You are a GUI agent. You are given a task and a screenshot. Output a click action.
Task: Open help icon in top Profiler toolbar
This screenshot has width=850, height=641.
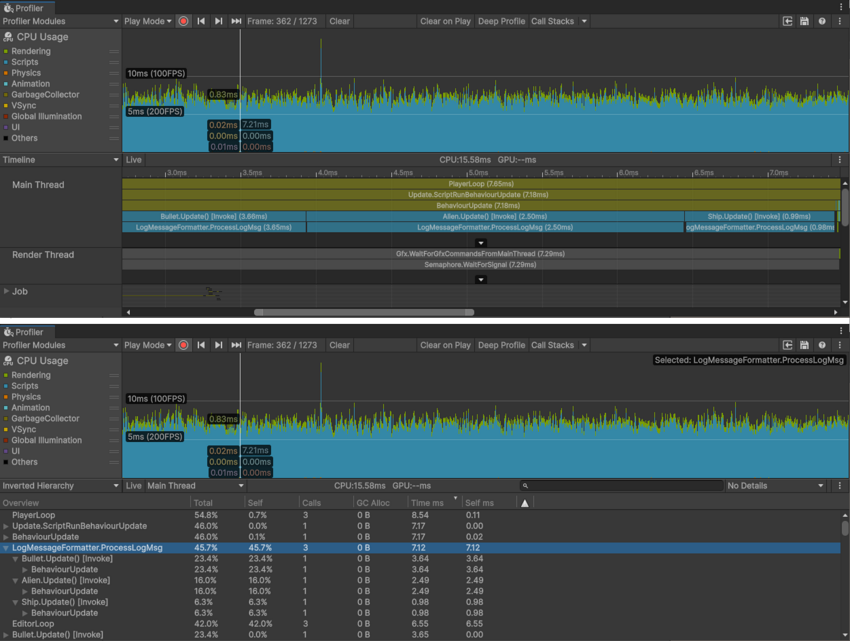tap(822, 21)
